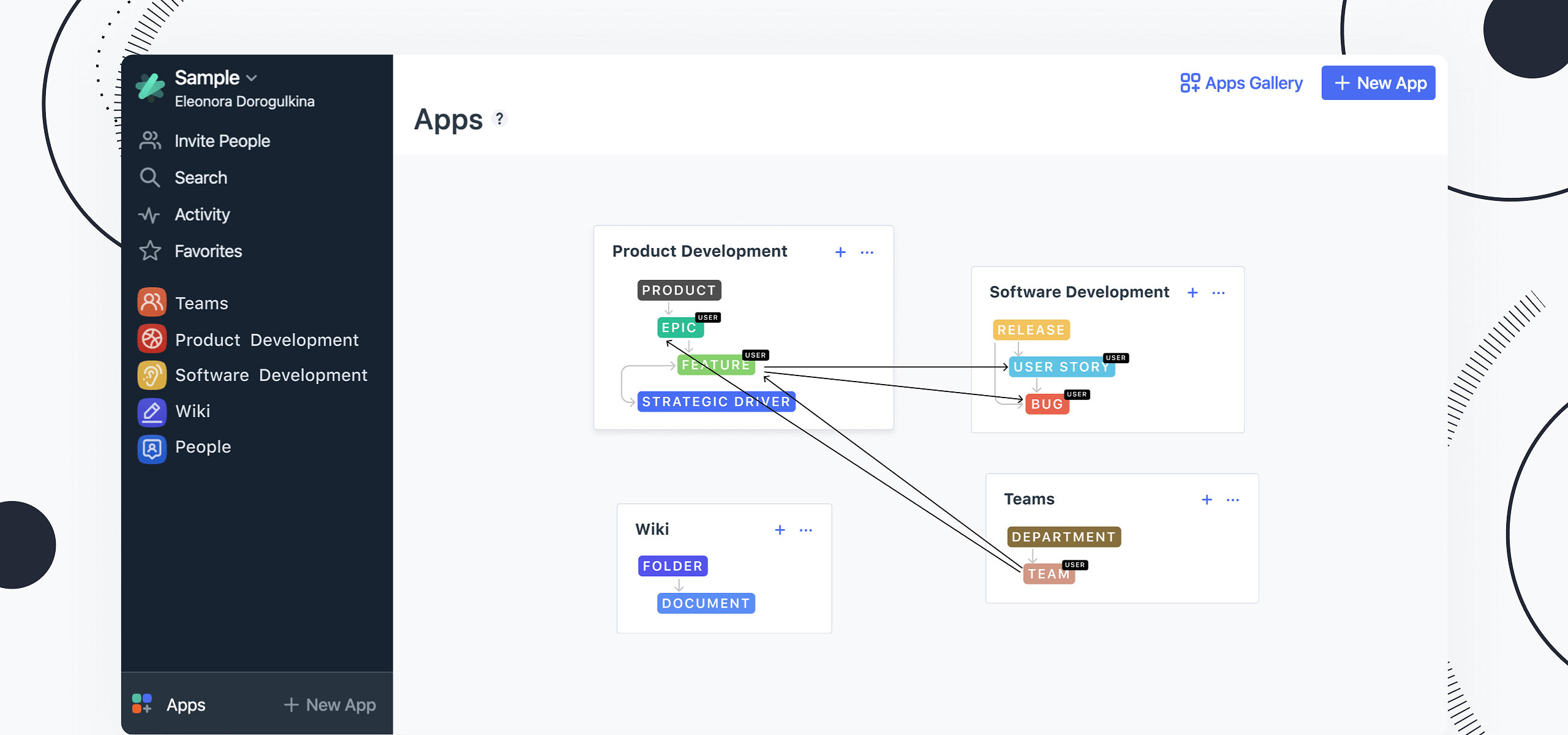Image resolution: width=1568 pixels, height=735 pixels.
Task: Click the Apps help question mark icon
Action: [x=500, y=118]
